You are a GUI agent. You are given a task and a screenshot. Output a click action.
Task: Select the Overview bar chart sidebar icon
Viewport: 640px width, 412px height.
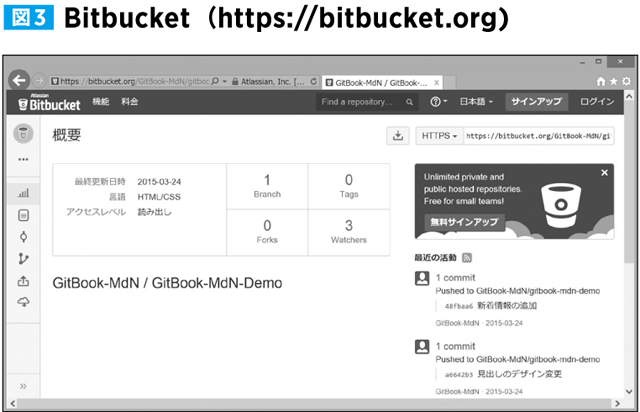[23, 193]
